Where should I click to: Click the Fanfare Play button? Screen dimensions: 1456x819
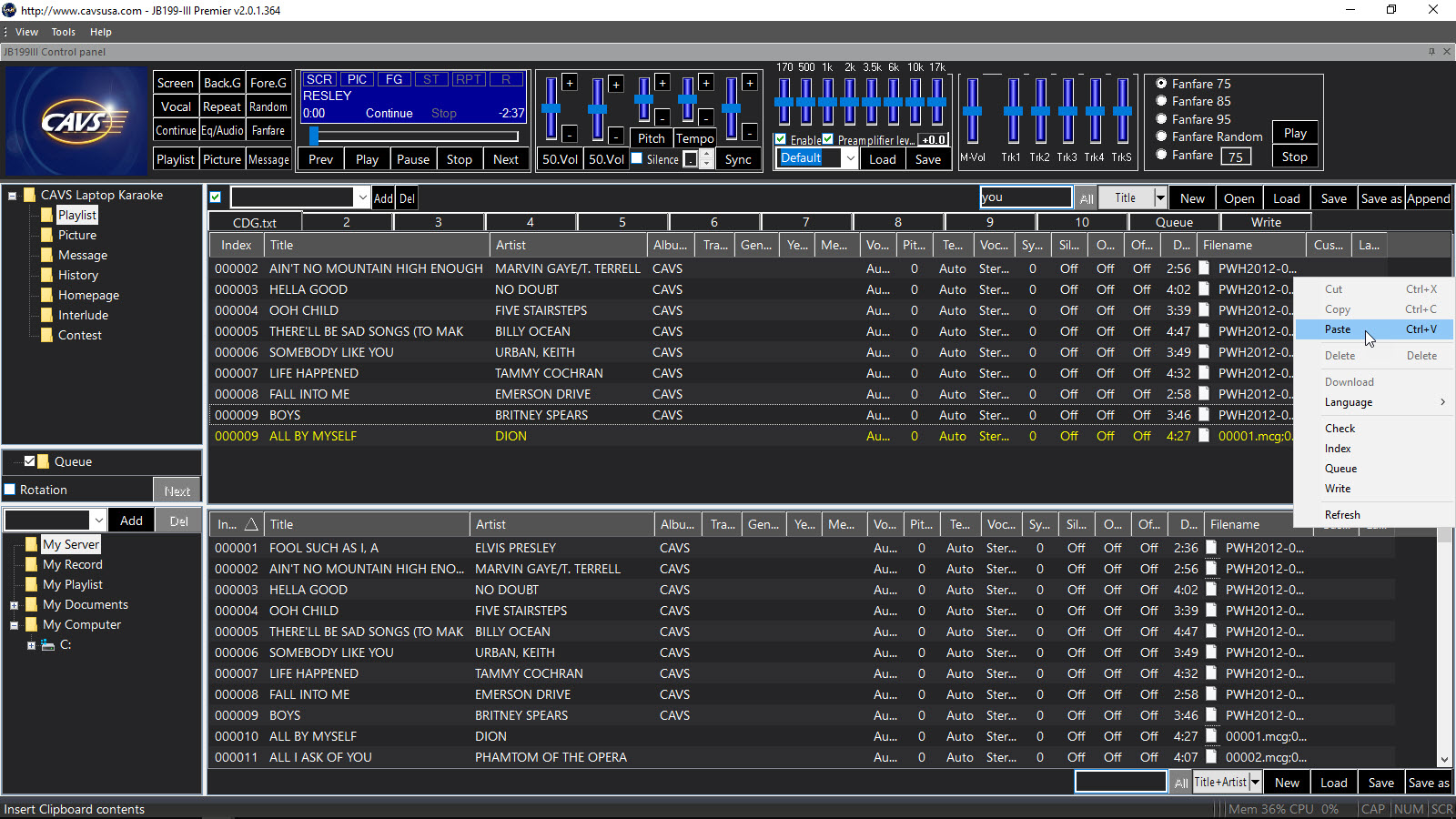[1295, 133]
